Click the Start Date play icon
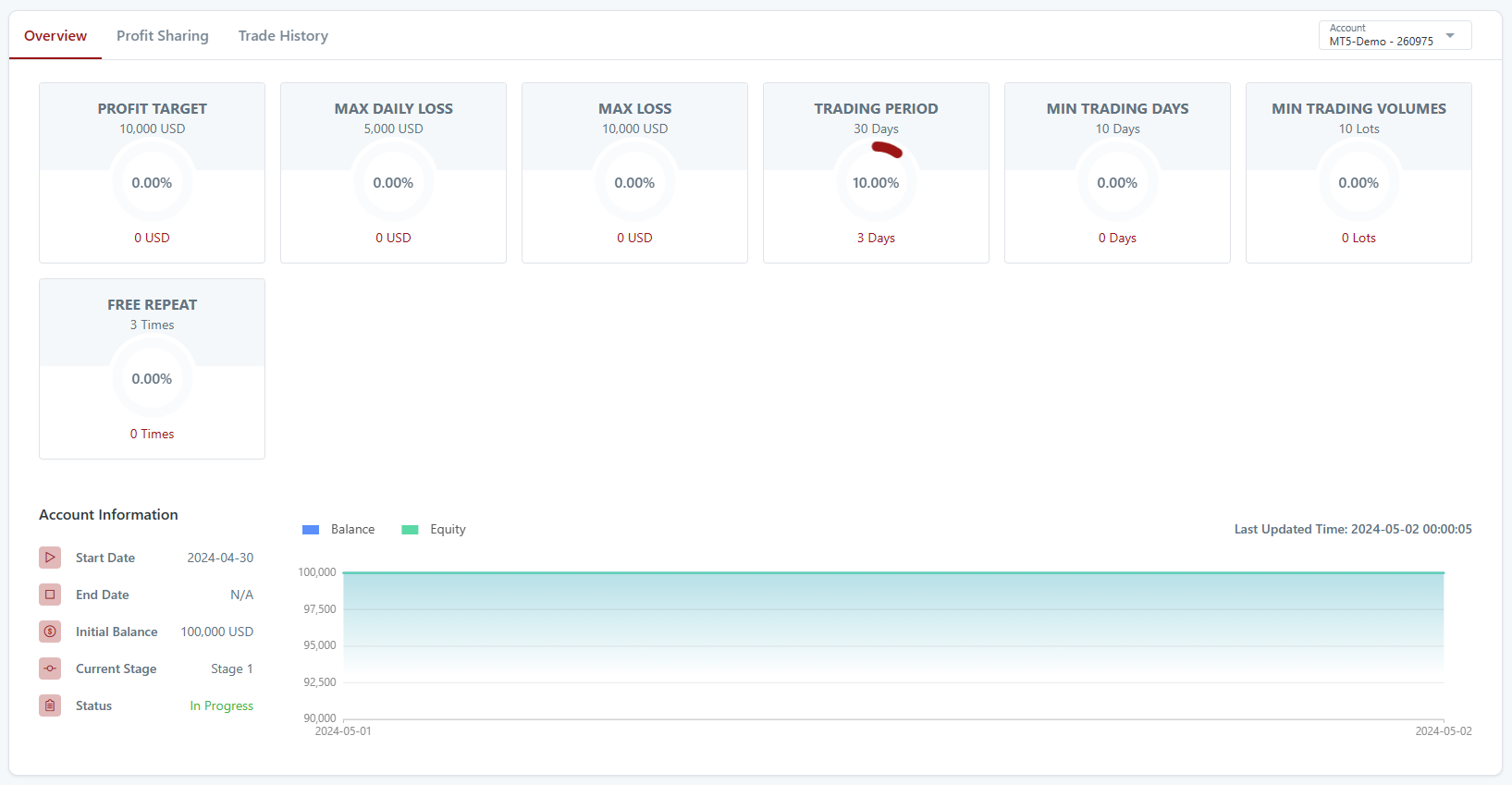The height and width of the screenshot is (785, 1512). [50, 558]
